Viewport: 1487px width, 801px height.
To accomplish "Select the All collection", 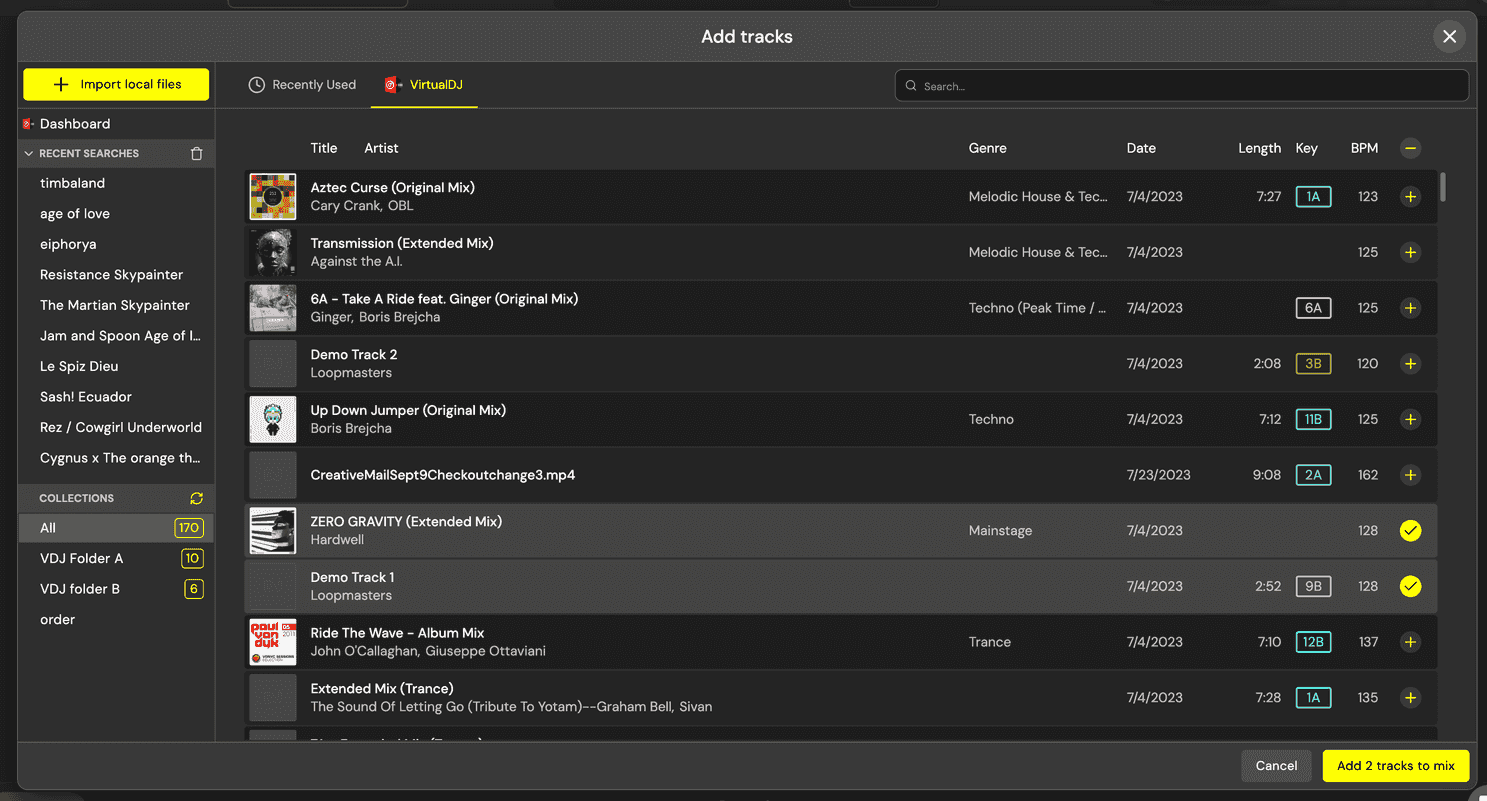I will click(48, 528).
